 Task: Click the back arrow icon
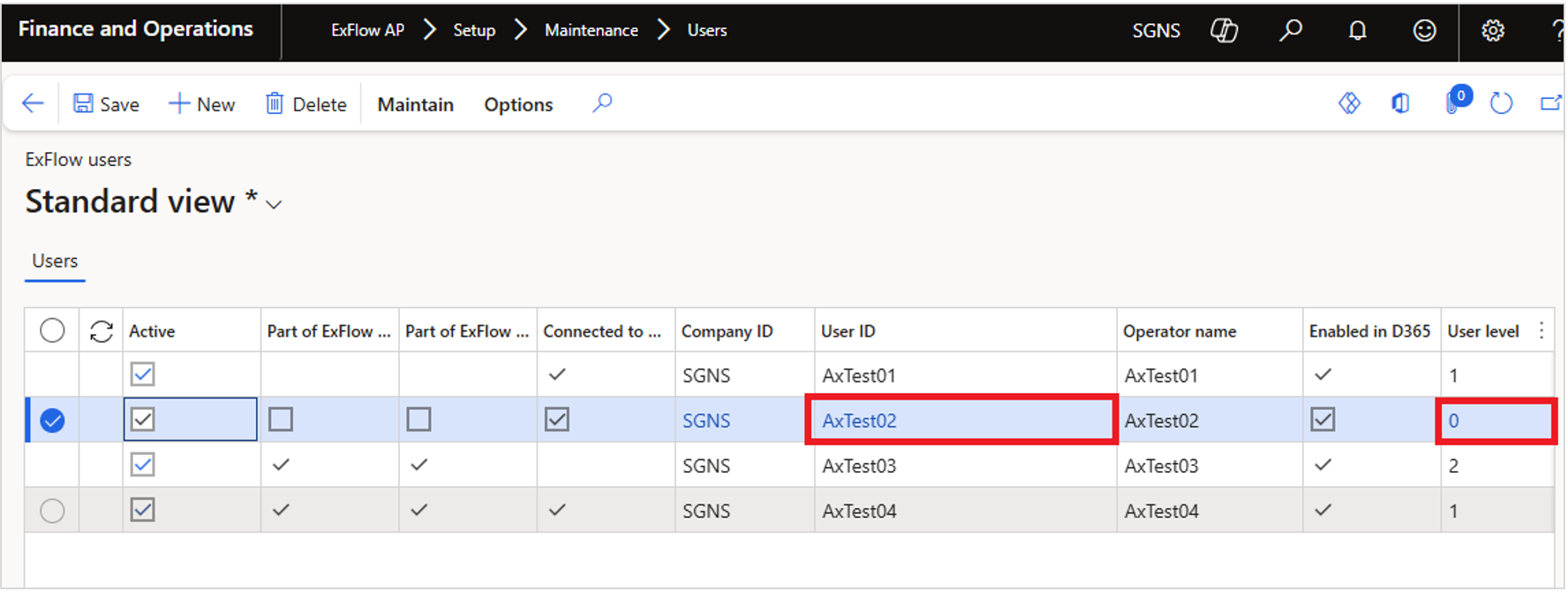[x=33, y=103]
